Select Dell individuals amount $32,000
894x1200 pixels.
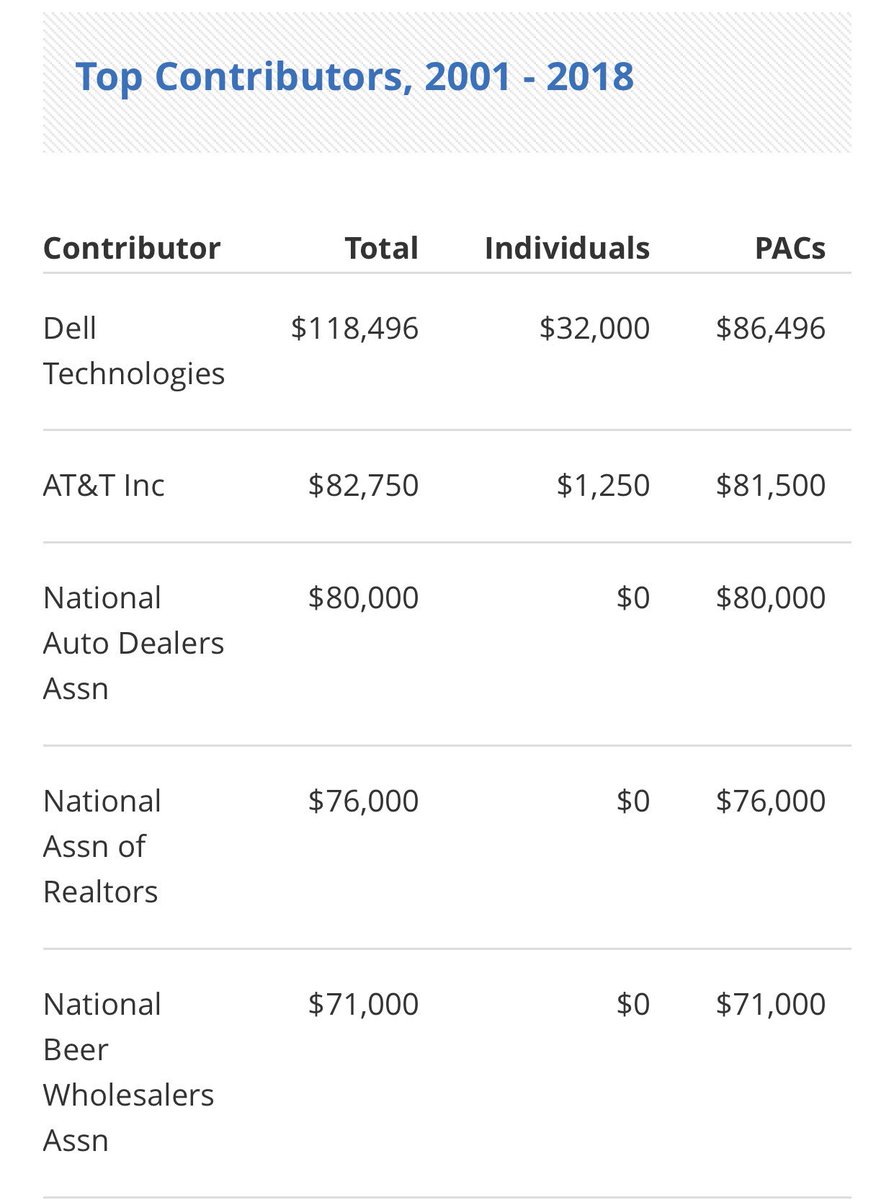click(595, 328)
